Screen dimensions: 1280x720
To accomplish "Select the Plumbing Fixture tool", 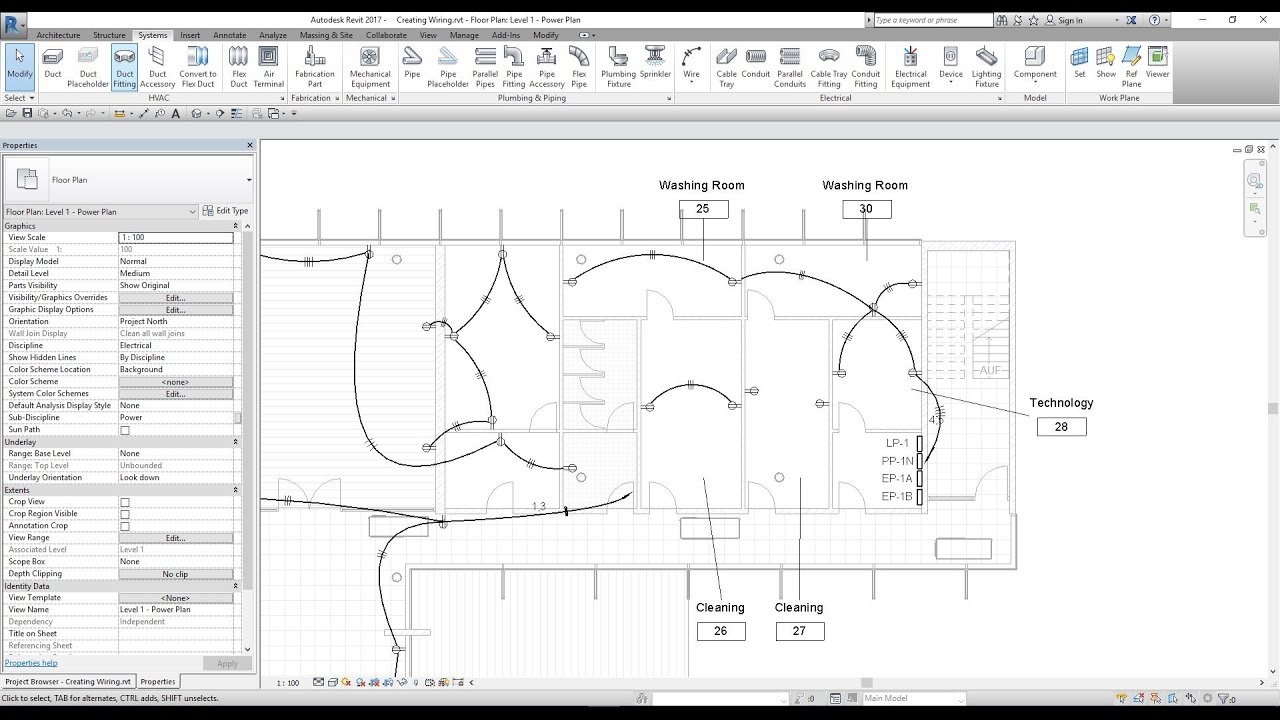I will click(x=618, y=65).
